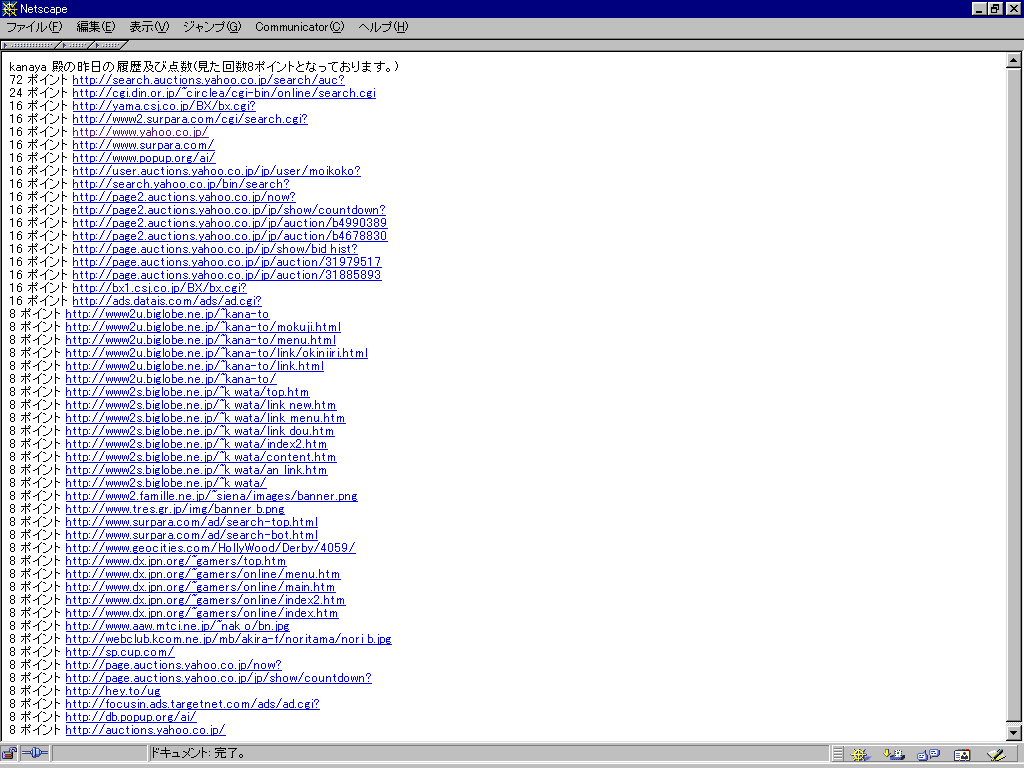Open Navigator from the component bar ship-wheel icon

tap(860, 754)
